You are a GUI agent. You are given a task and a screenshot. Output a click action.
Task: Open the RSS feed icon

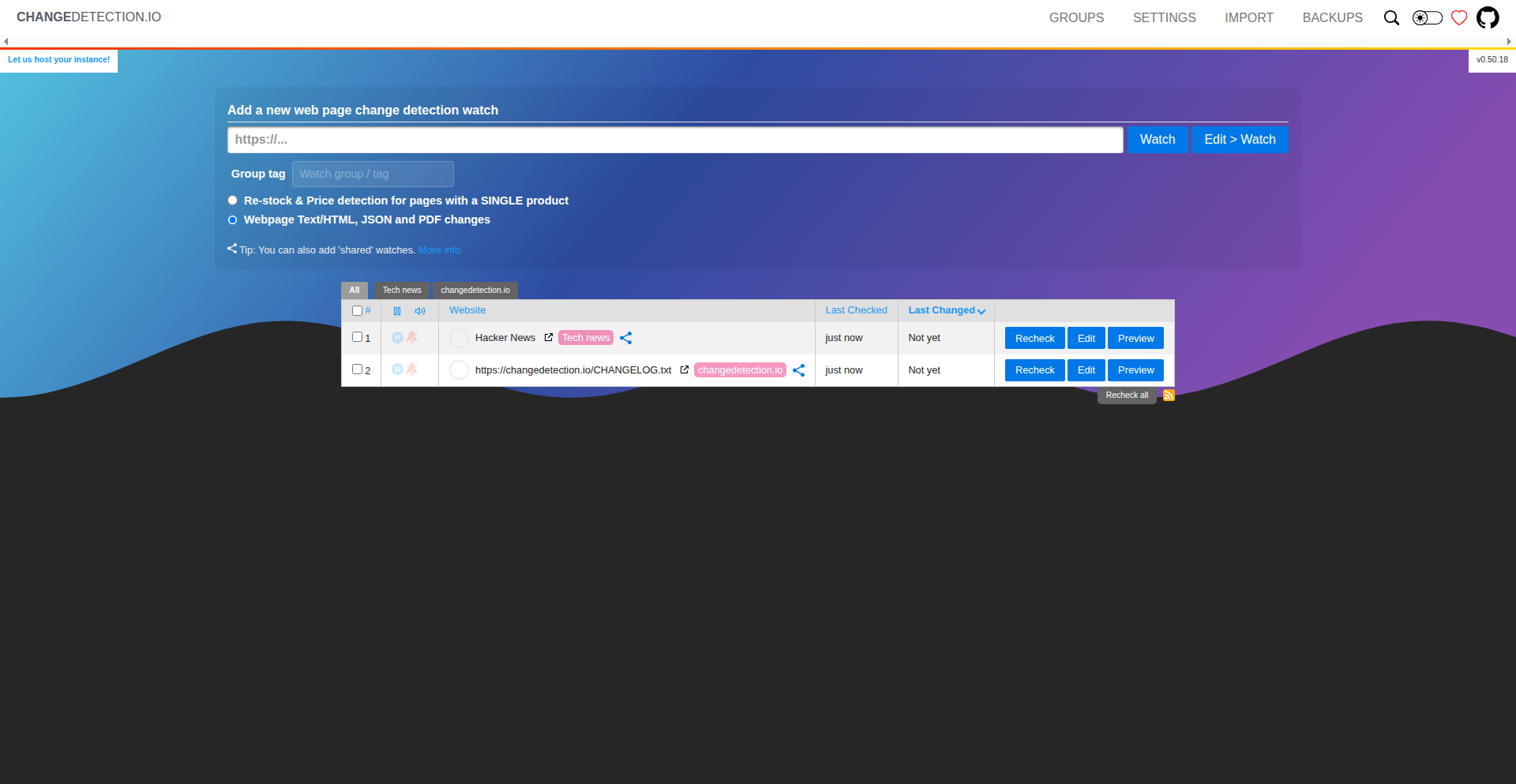(1169, 396)
